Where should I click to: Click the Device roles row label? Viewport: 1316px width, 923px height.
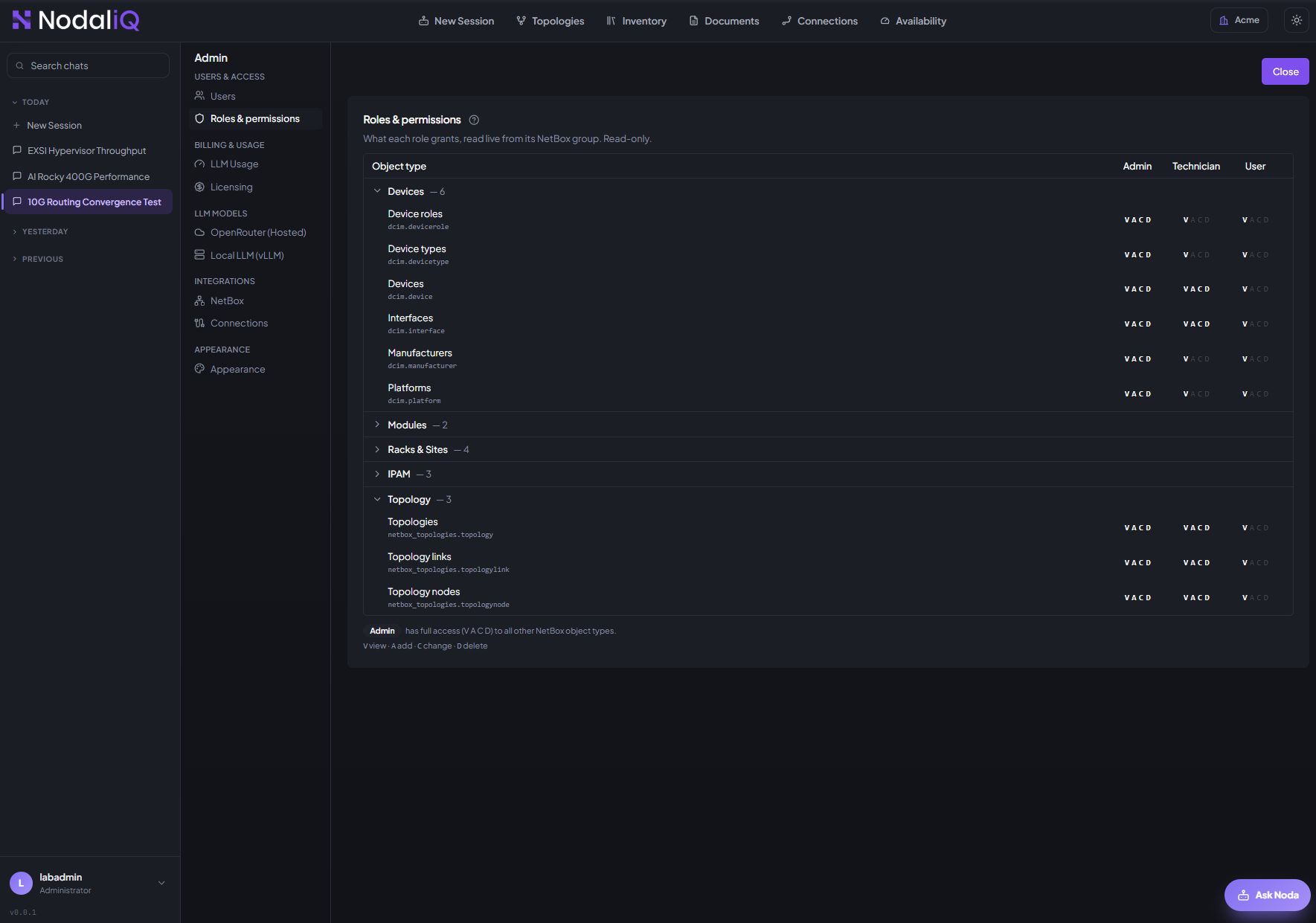click(x=415, y=213)
